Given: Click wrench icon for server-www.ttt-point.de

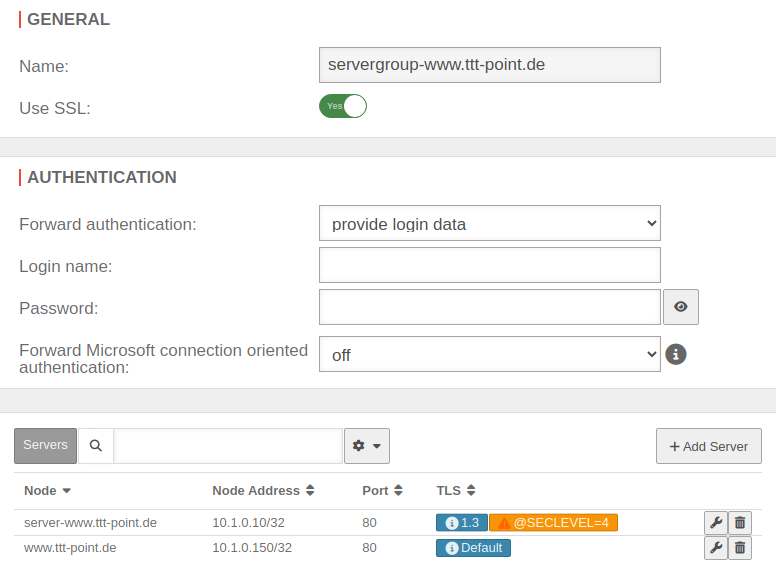Looking at the screenshot, I should (x=715, y=522).
